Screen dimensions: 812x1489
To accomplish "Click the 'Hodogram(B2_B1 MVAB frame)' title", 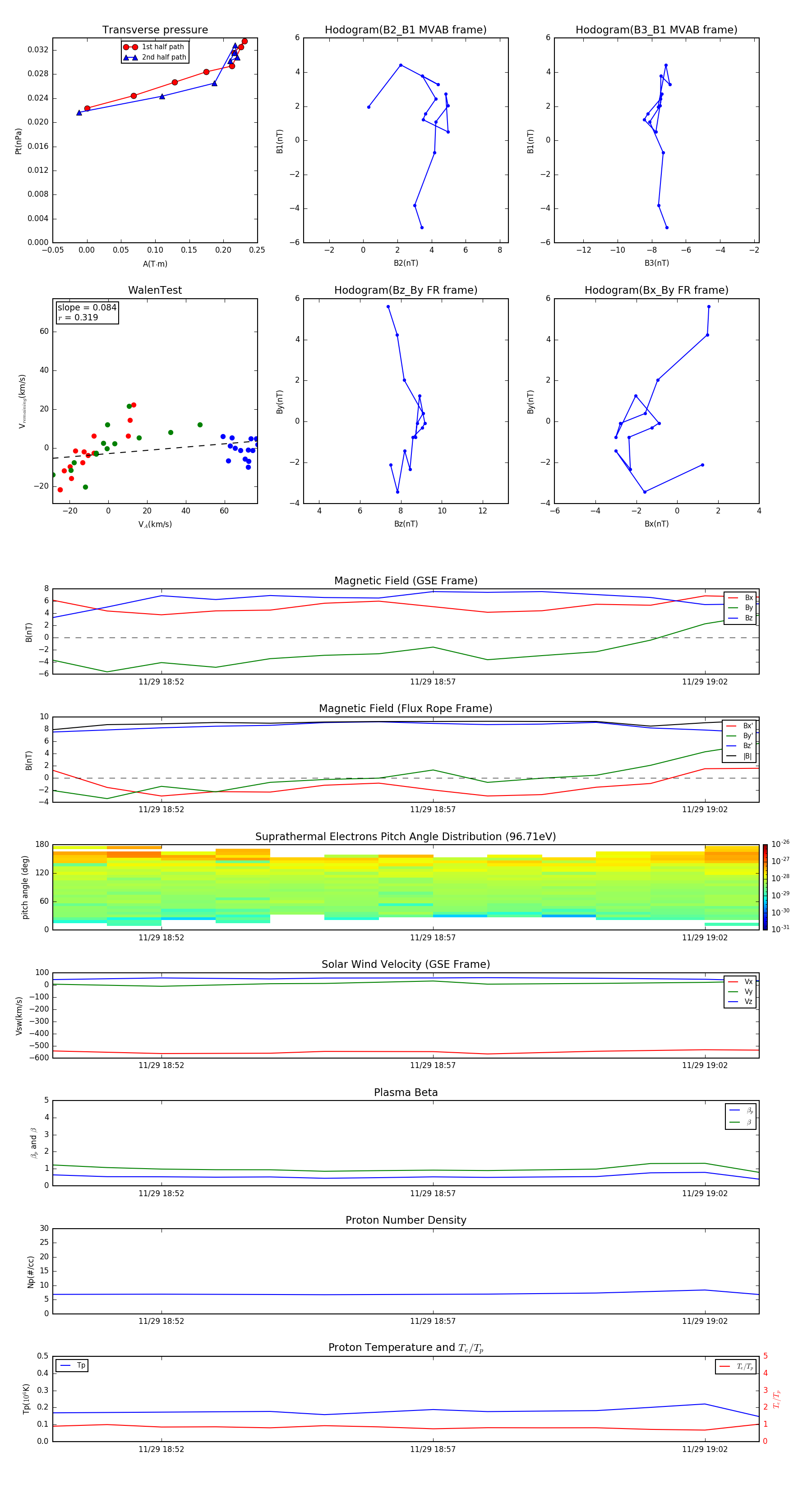I will [x=406, y=30].
